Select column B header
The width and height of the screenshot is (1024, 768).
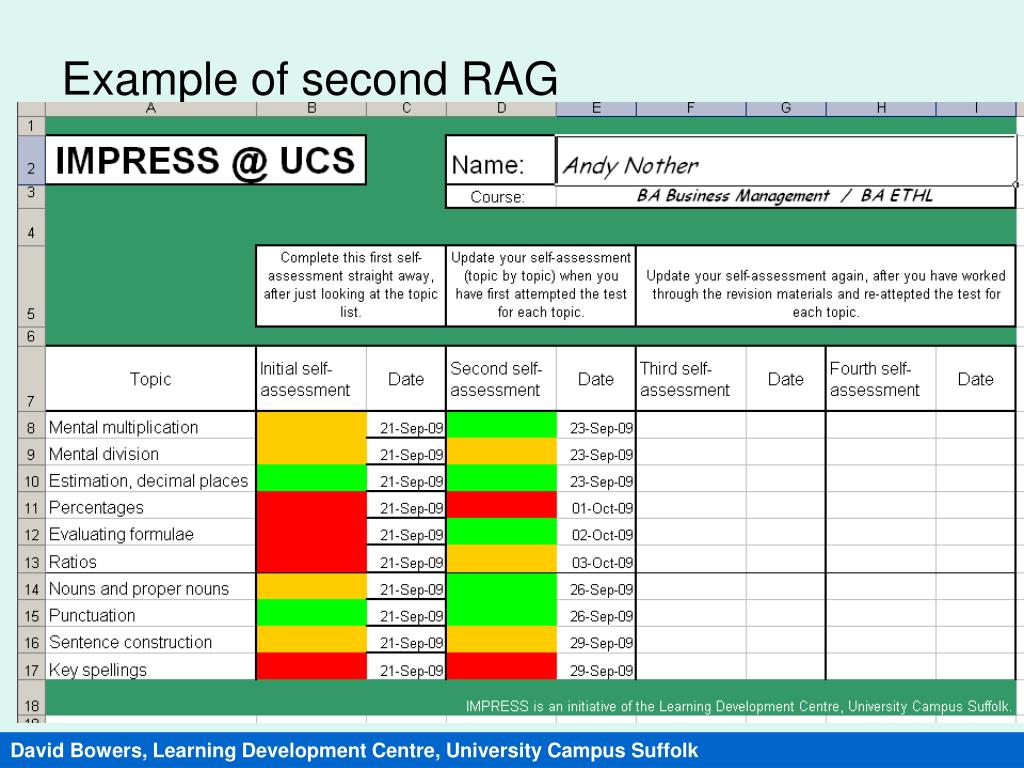(312, 108)
